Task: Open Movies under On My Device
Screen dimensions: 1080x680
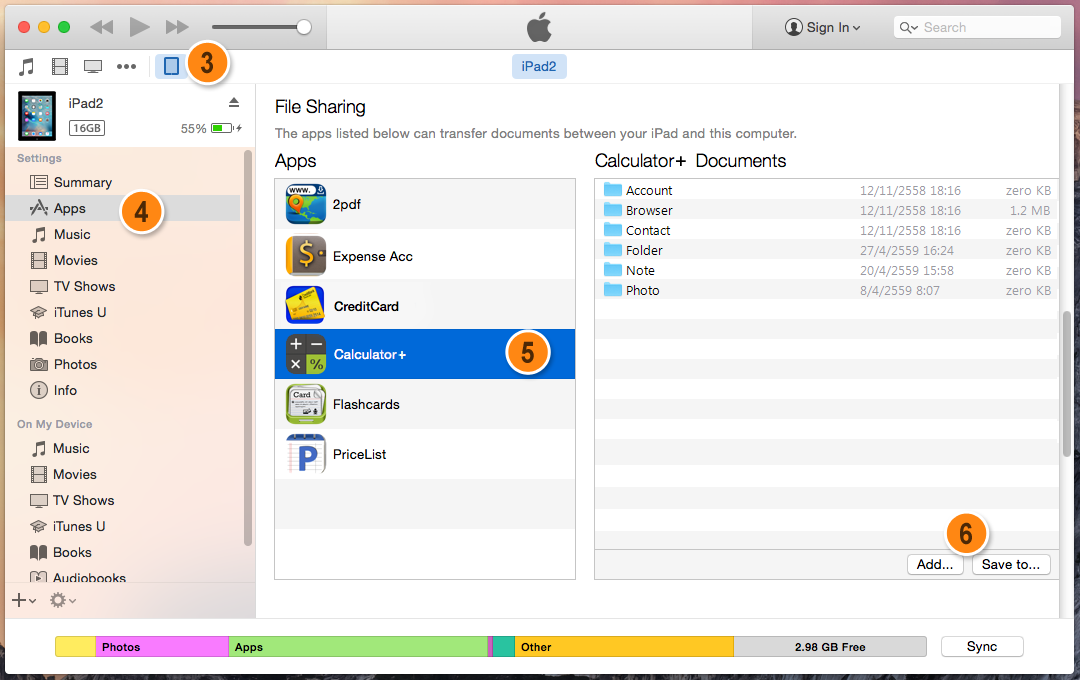Action: pyautogui.click(x=124, y=475)
